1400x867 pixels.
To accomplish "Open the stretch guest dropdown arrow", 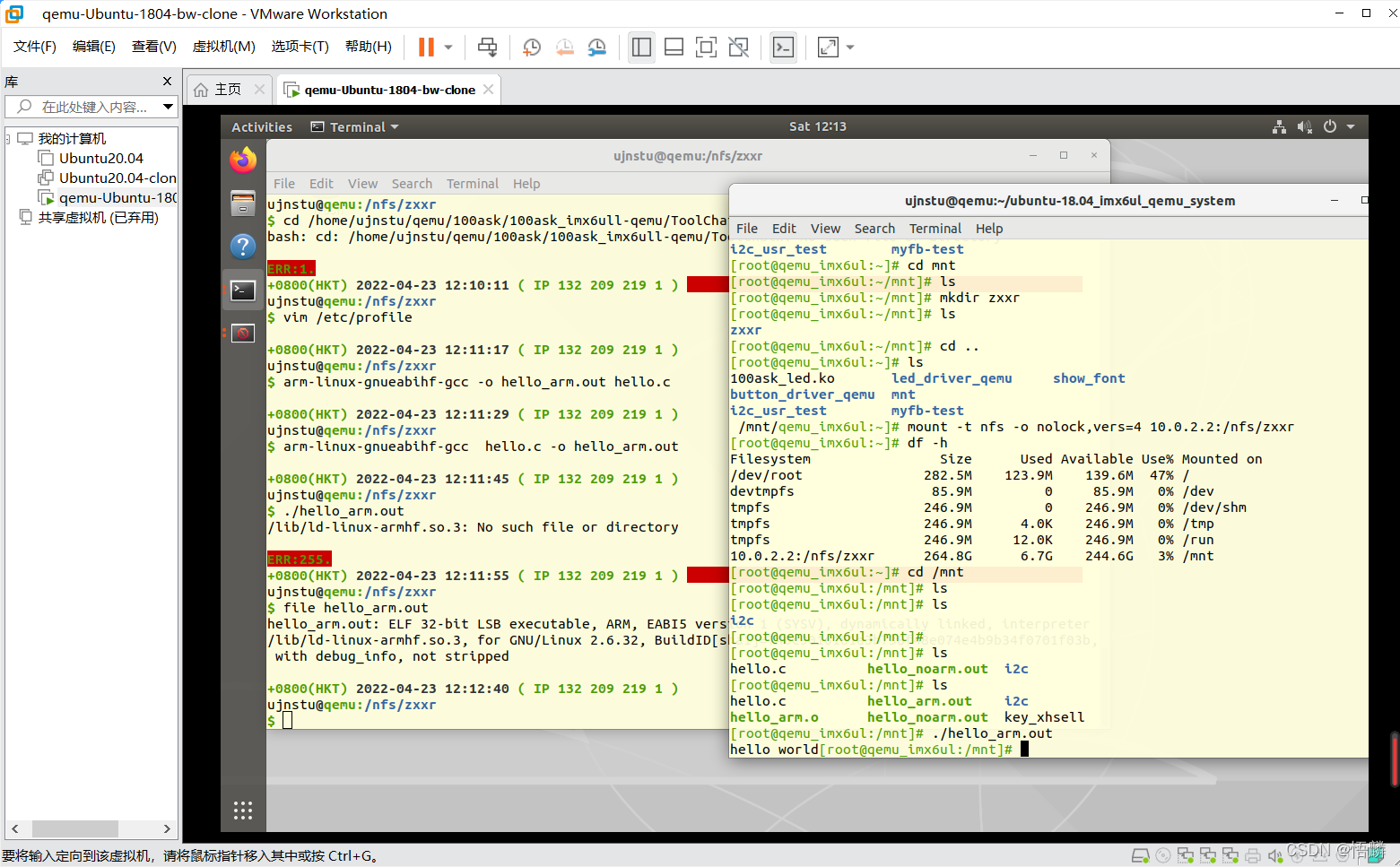I will [850, 47].
